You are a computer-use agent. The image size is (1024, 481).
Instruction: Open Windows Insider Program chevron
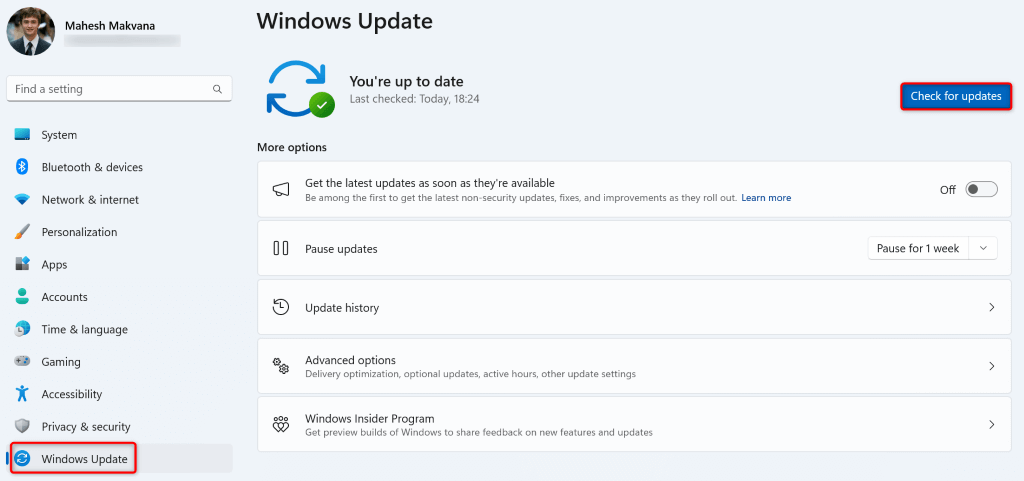pyautogui.click(x=991, y=425)
